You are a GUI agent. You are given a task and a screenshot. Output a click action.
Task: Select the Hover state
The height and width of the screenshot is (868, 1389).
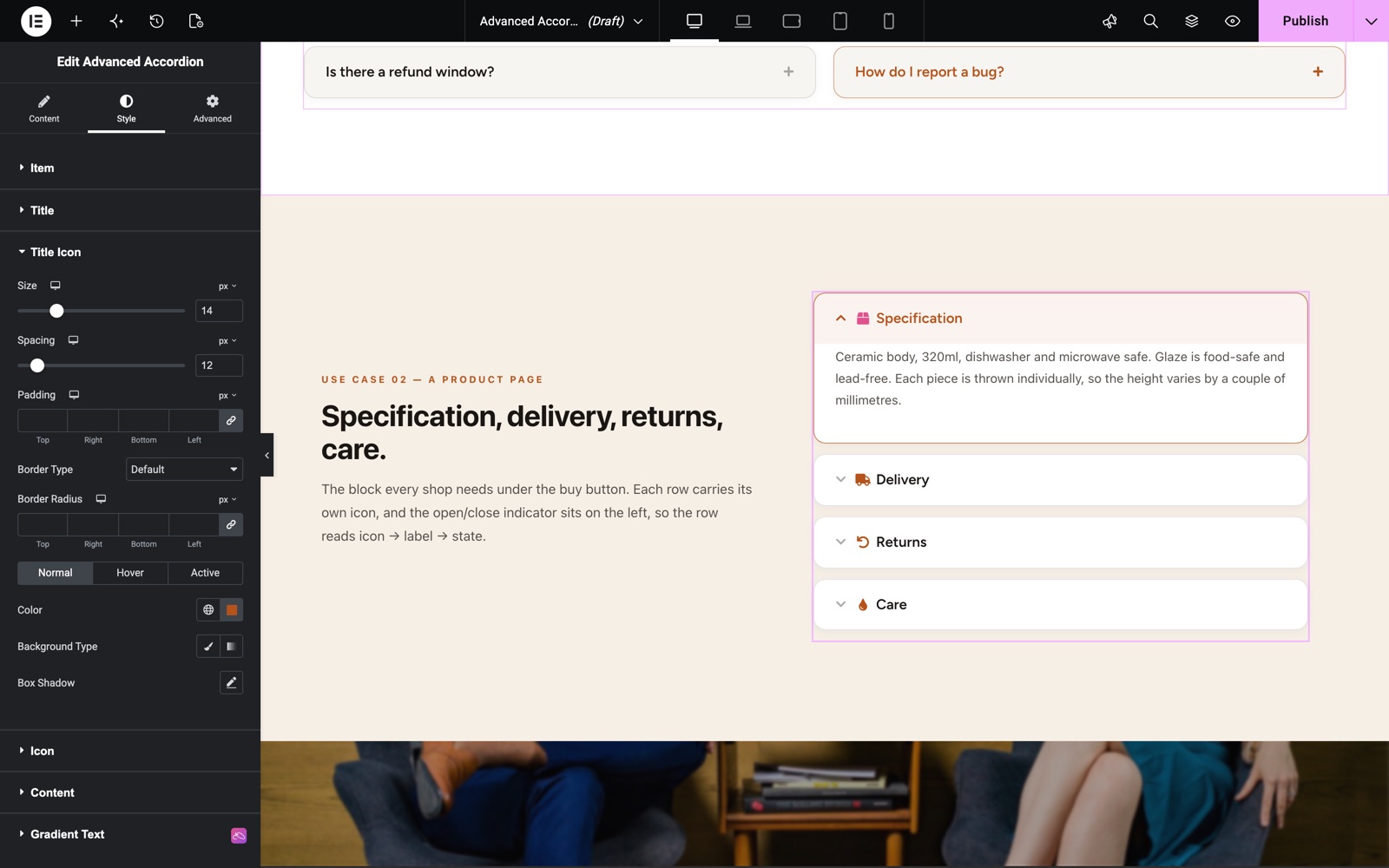pos(130,573)
